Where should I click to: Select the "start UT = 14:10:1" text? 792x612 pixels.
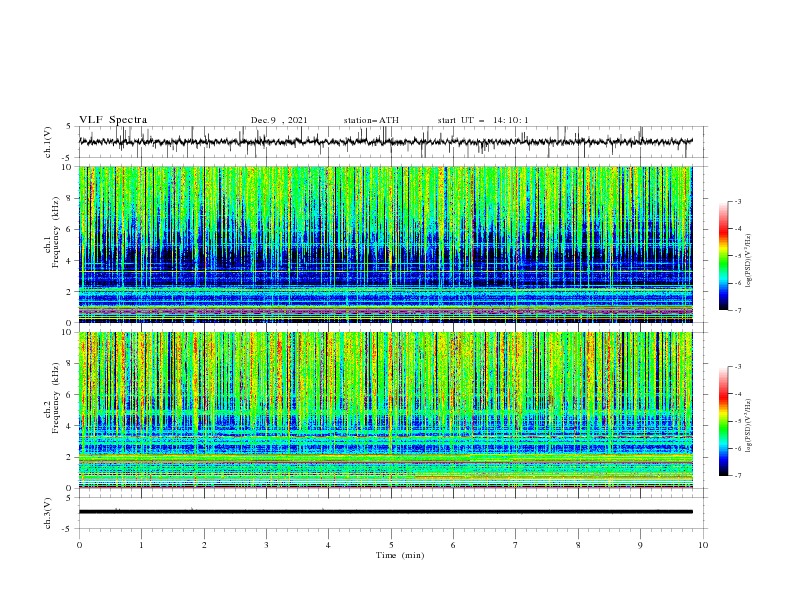pyautogui.click(x=483, y=120)
